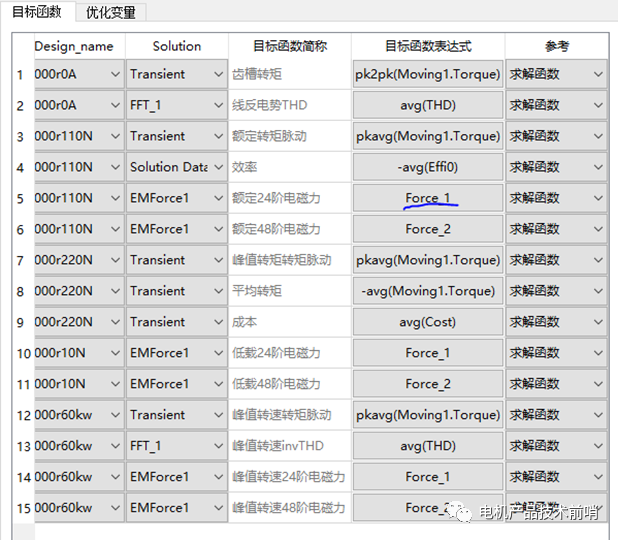
Task: Open Solution dropdown in row 8 平均转矩
Action: point(177,291)
